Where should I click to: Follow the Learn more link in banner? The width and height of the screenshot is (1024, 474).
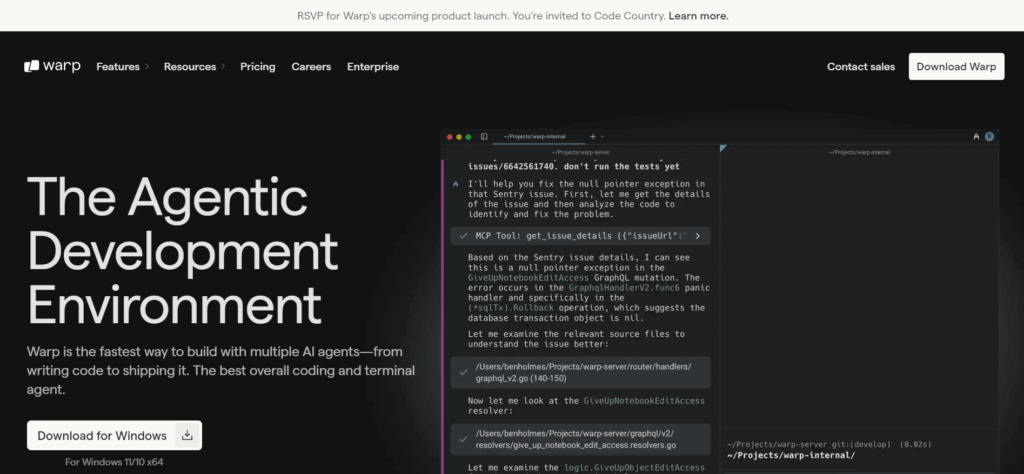point(698,16)
